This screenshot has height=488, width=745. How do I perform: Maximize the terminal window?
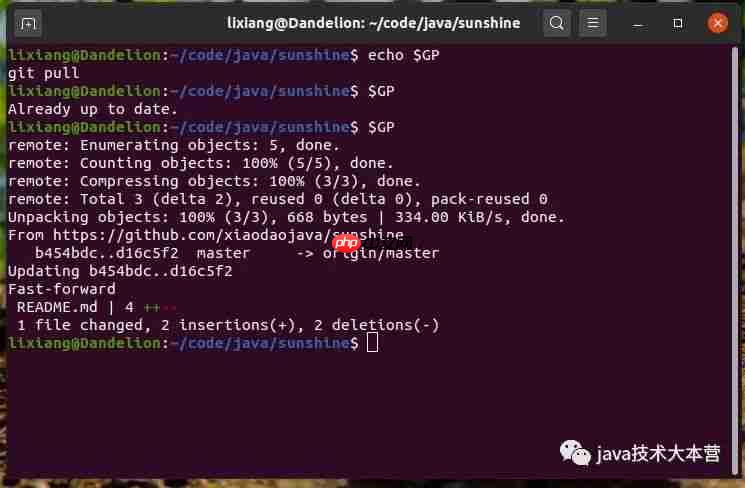678,23
